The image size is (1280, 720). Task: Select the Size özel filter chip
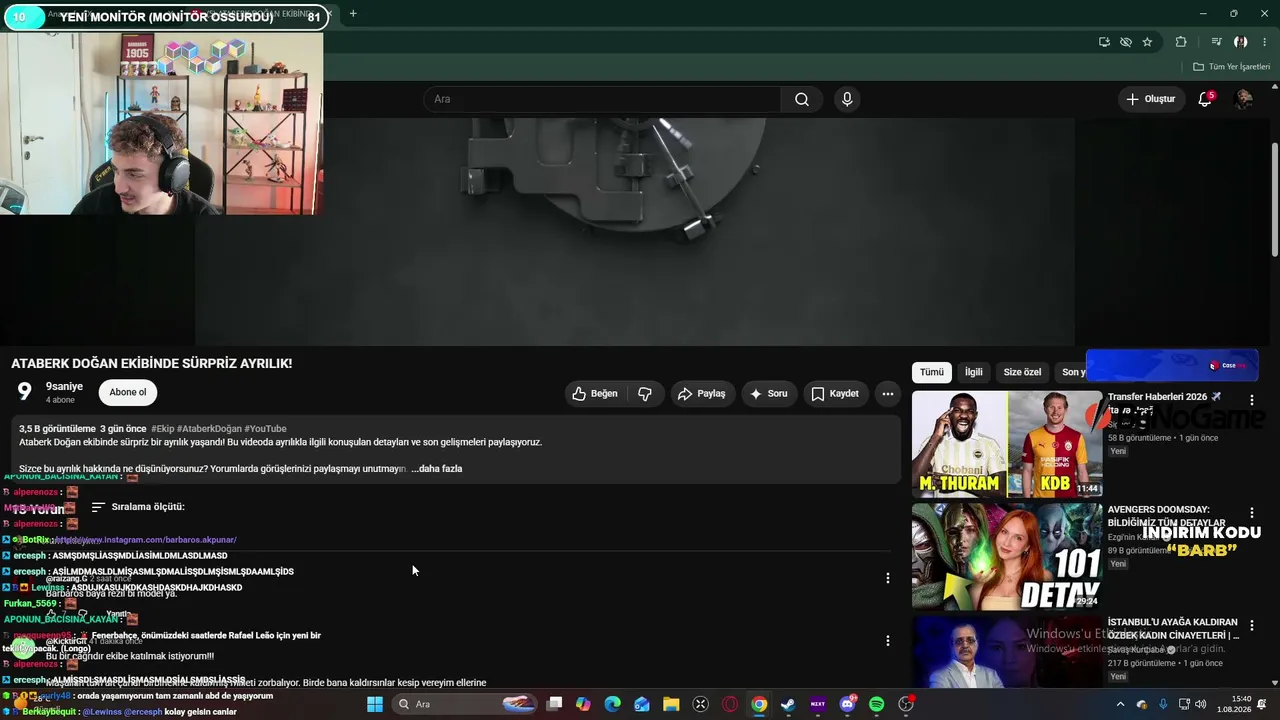1022,372
